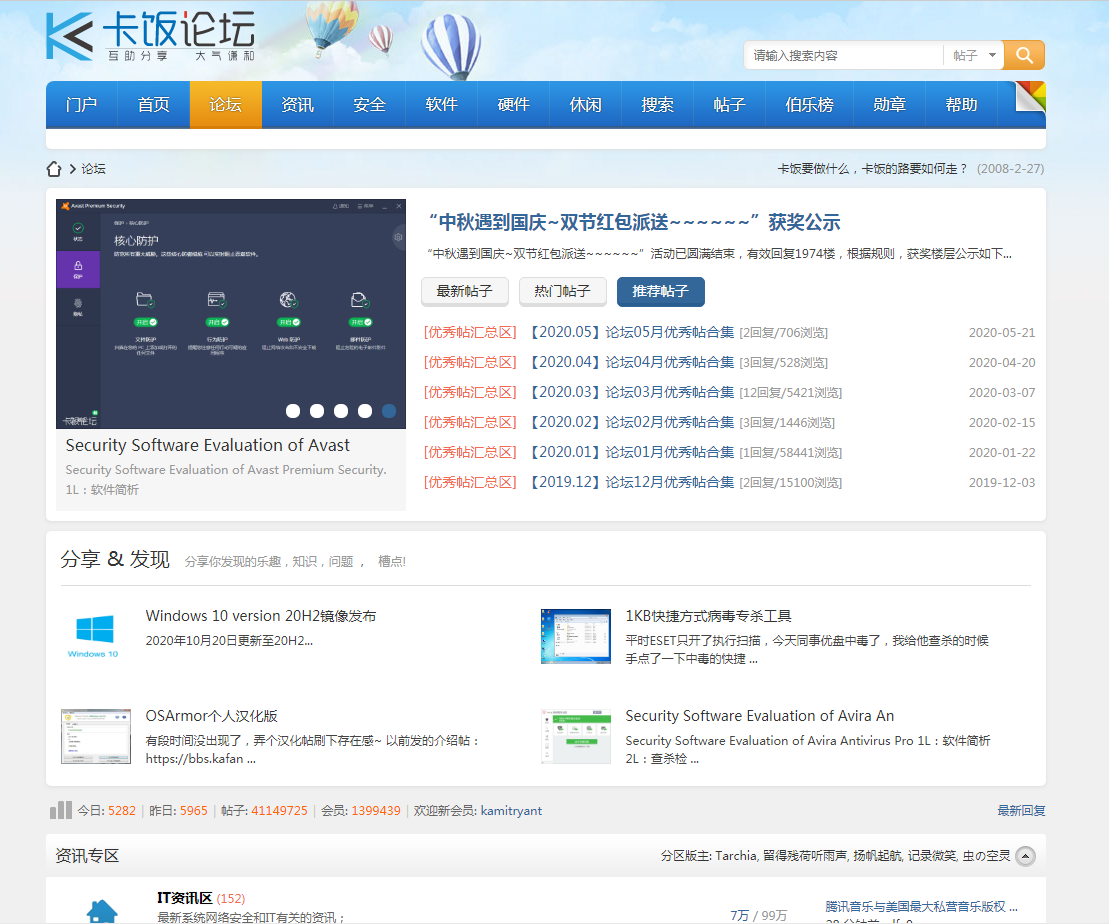Click the statistics bar chart icon
1109x924 pixels.
point(61,810)
